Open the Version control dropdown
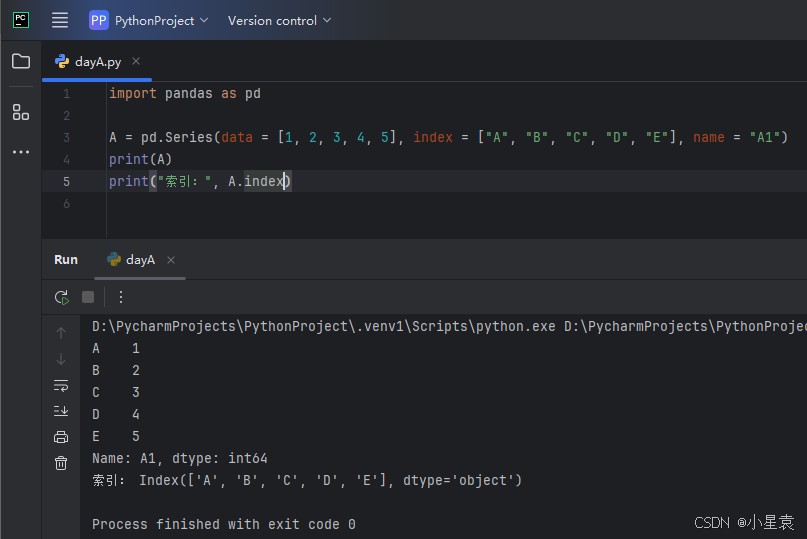807x539 pixels. click(x=279, y=20)
